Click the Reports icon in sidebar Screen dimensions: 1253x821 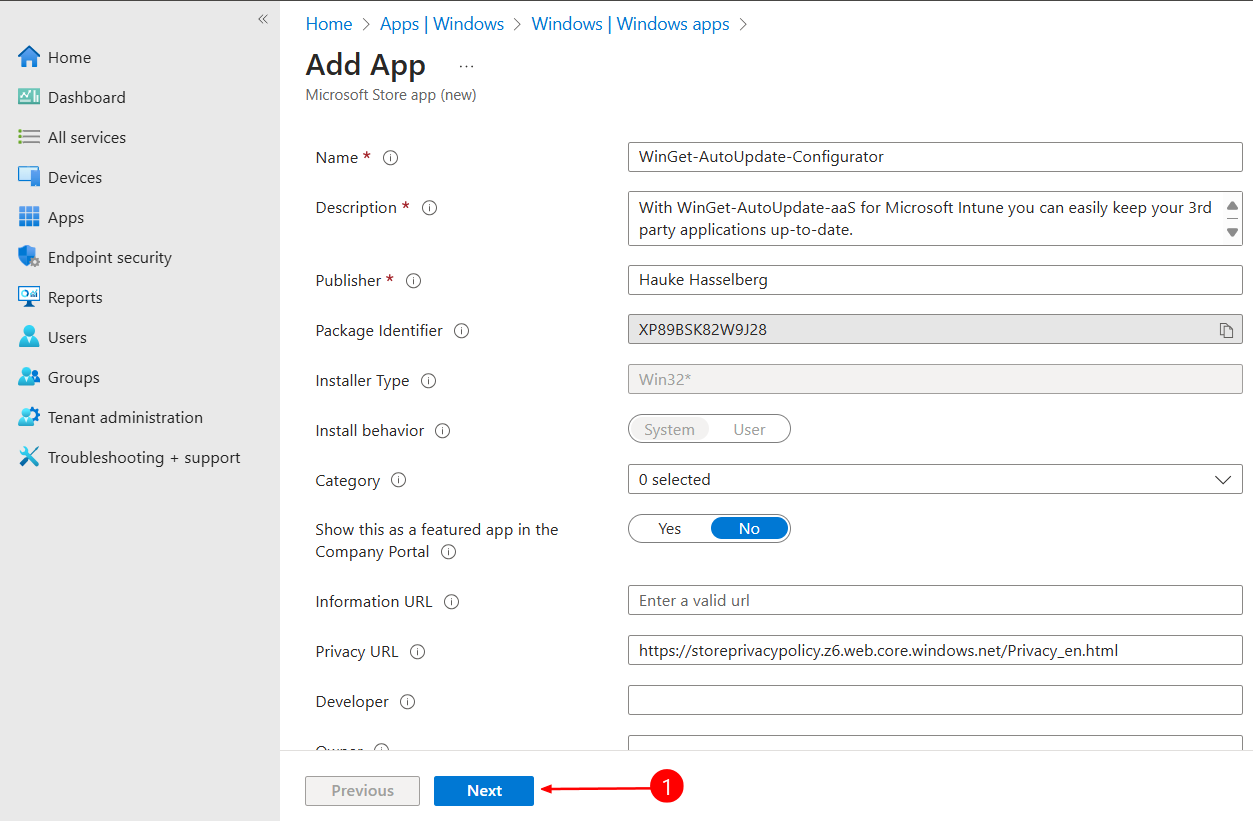[29, 297]
